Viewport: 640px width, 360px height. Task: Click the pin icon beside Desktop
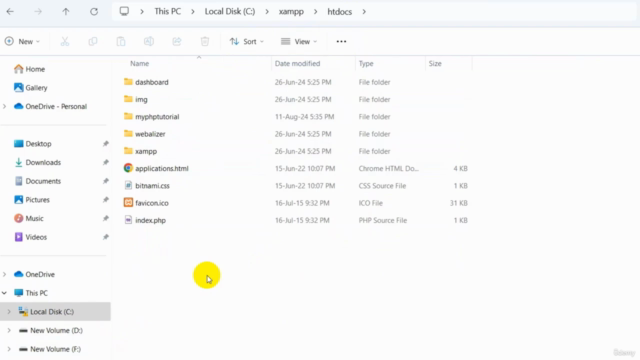coord(106,144)
